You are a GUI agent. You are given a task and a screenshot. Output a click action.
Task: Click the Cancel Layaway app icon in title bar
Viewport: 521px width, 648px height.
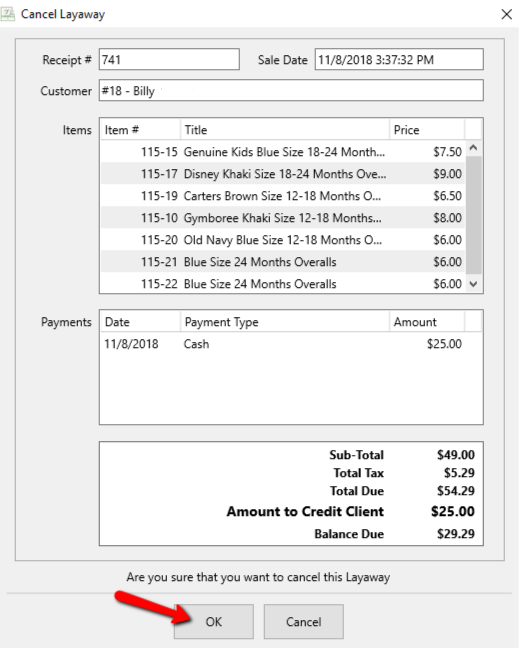7,14
